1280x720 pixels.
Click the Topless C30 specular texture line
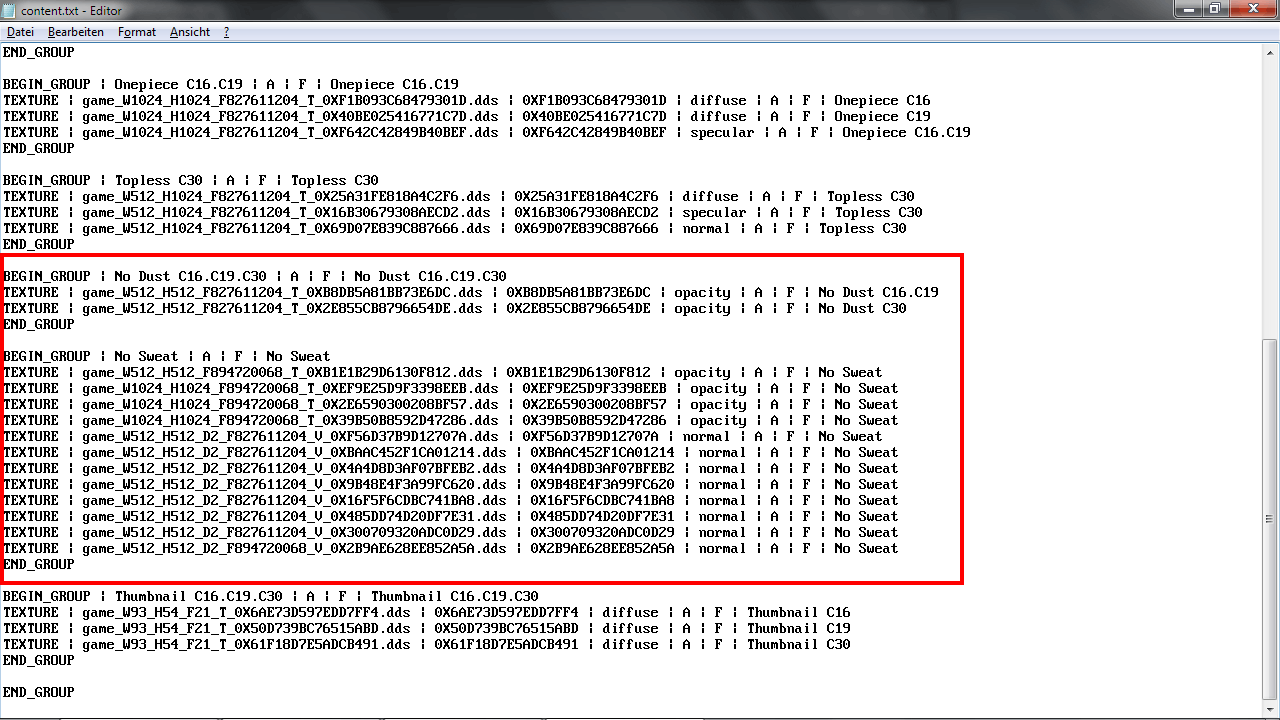point(462,212)
